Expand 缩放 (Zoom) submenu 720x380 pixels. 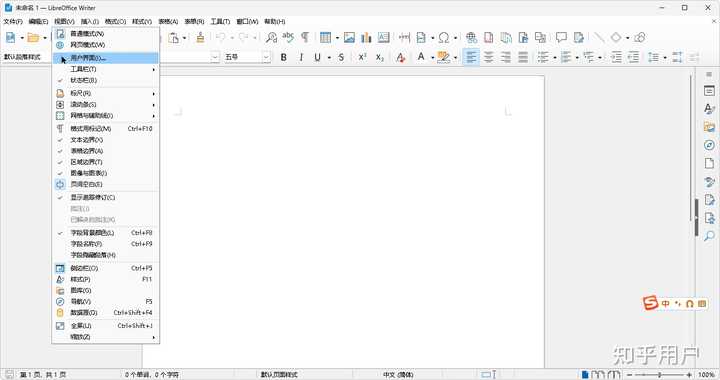coord(106,337)
